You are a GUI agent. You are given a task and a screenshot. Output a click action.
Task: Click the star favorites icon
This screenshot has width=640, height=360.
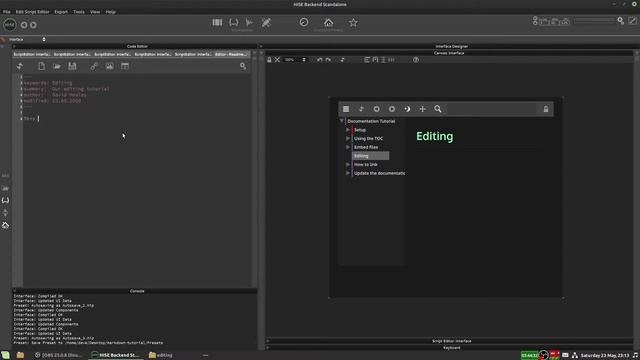click(x=353, y=23)
